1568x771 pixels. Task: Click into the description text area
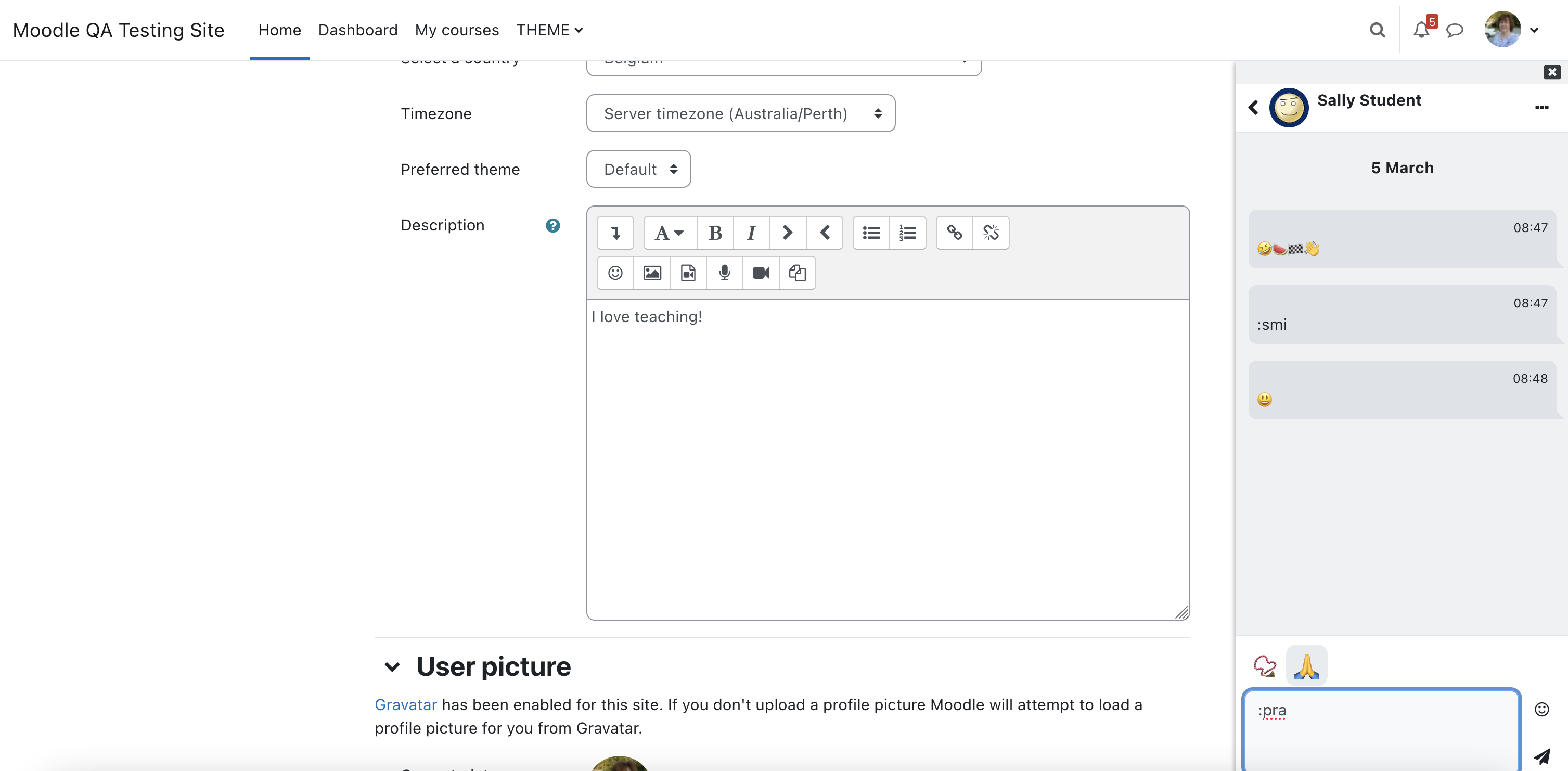(888, 459)
